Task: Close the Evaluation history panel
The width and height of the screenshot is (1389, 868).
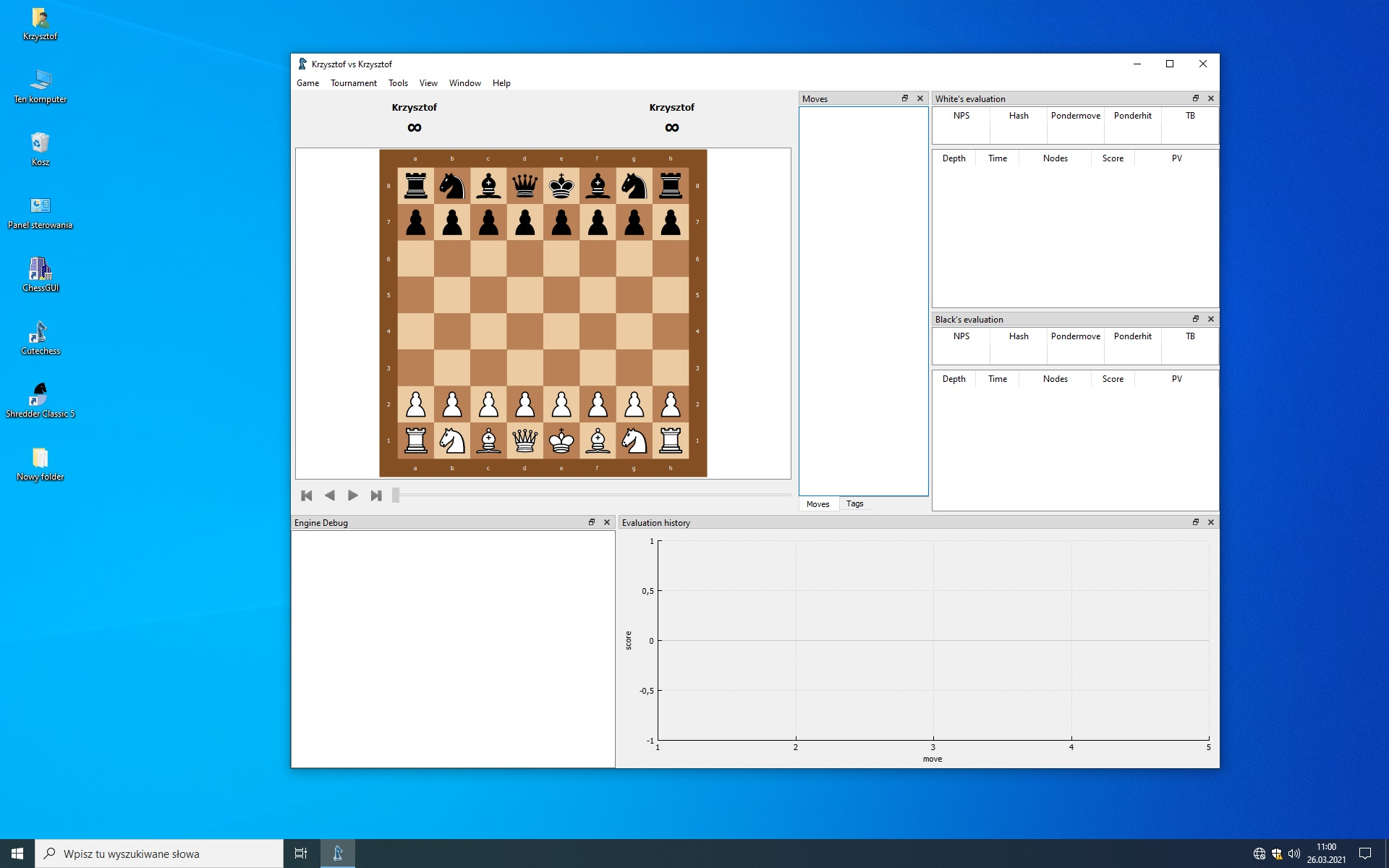Action: click(1211, 522)
